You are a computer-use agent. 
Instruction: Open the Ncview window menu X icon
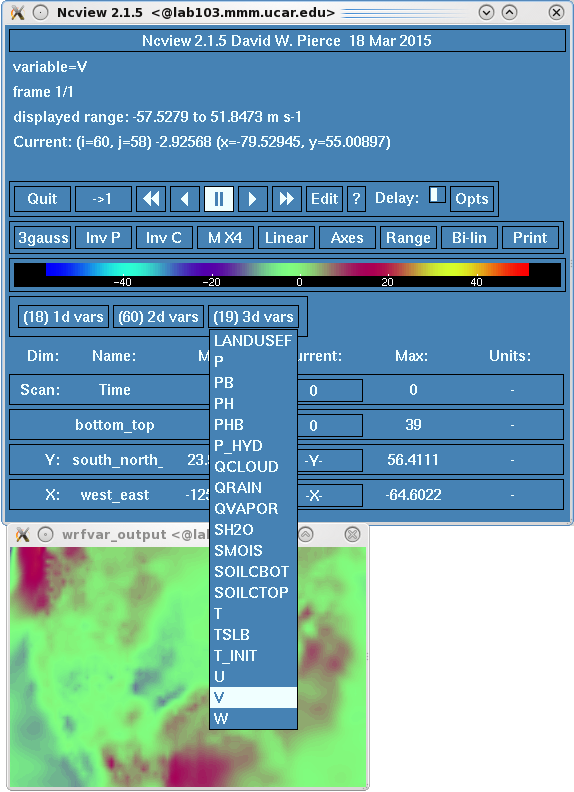point(18,12)
